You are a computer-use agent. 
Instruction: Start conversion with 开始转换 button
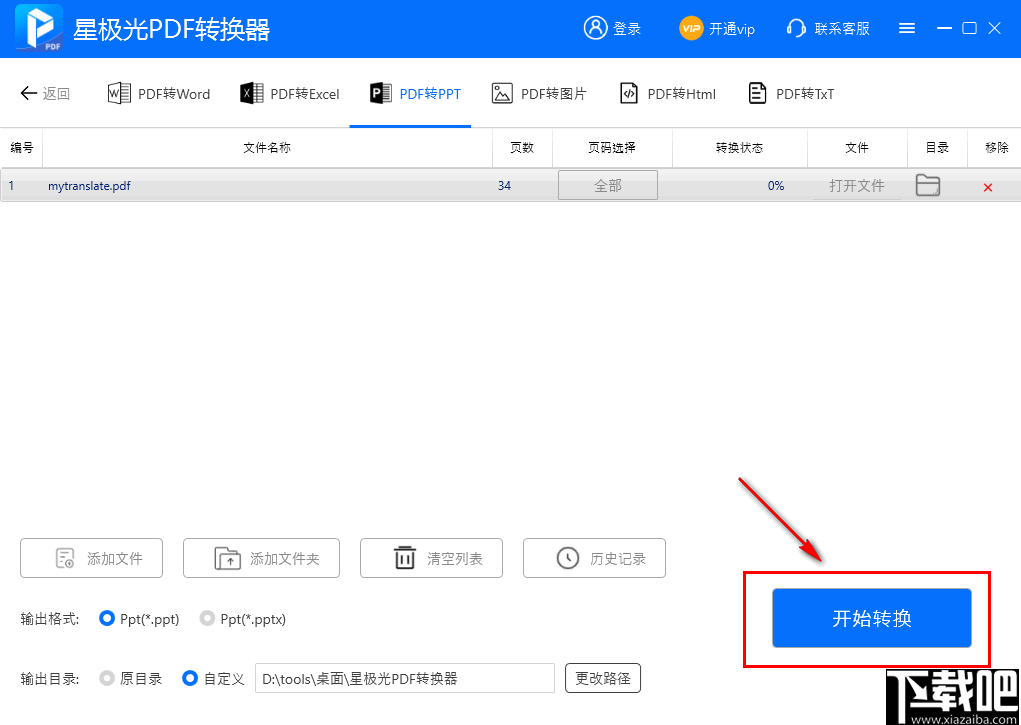tap(869, 618)
